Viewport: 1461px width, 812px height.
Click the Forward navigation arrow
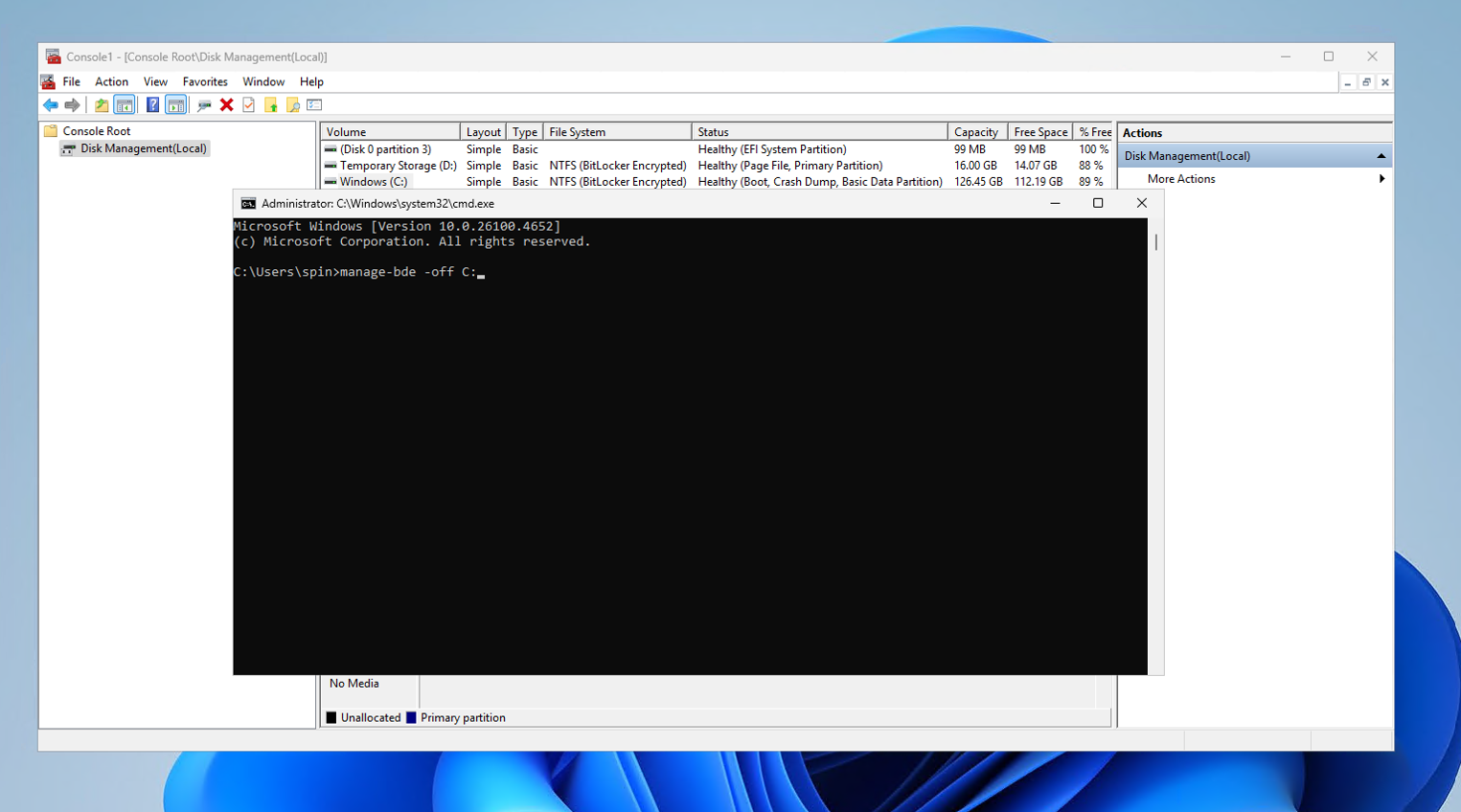(x=74, y=105)
